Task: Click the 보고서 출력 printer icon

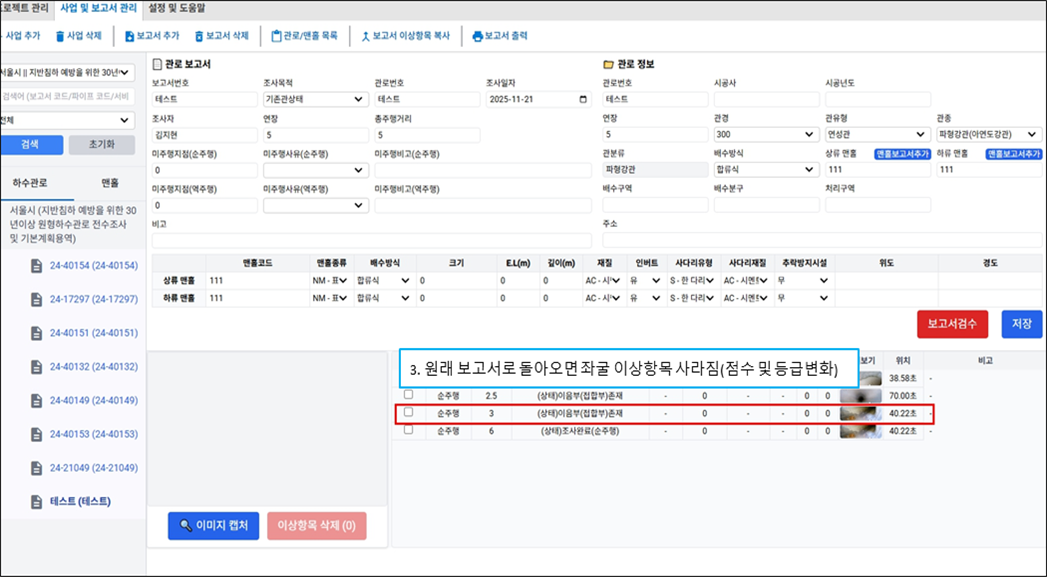Action: [478, 36]
